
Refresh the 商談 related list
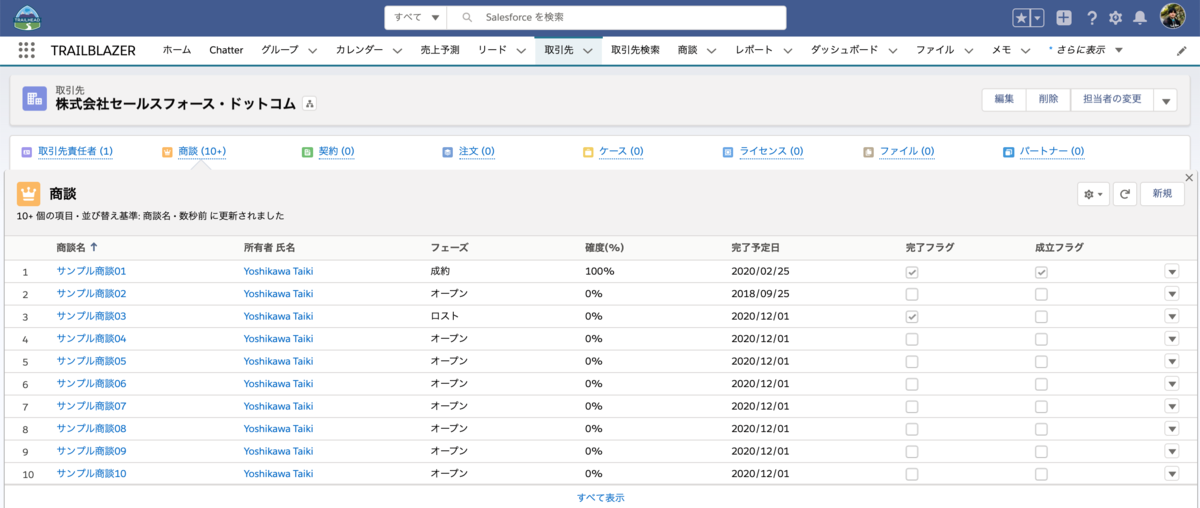pos(1127,194)
